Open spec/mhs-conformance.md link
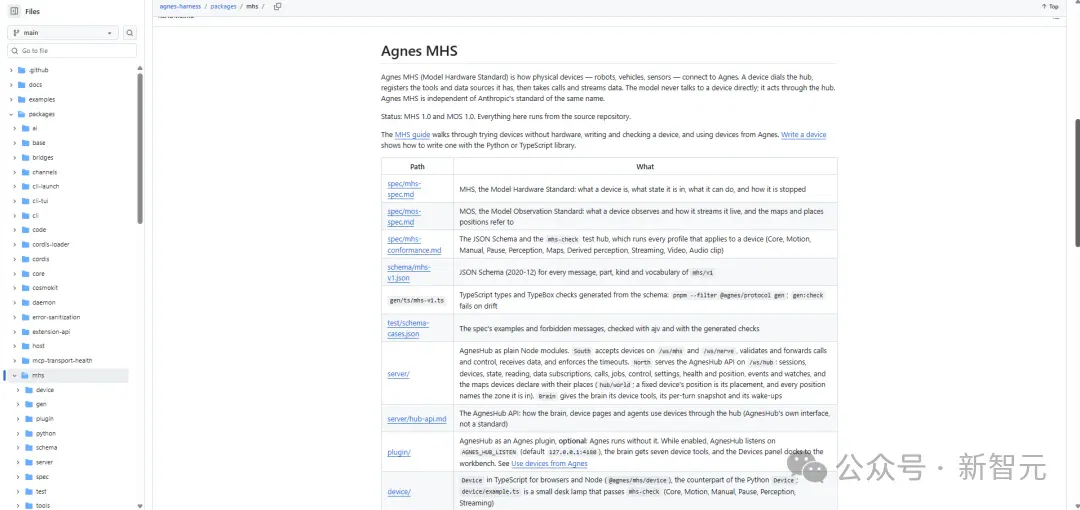This screenshot has height=510, width=1080. 414,244
